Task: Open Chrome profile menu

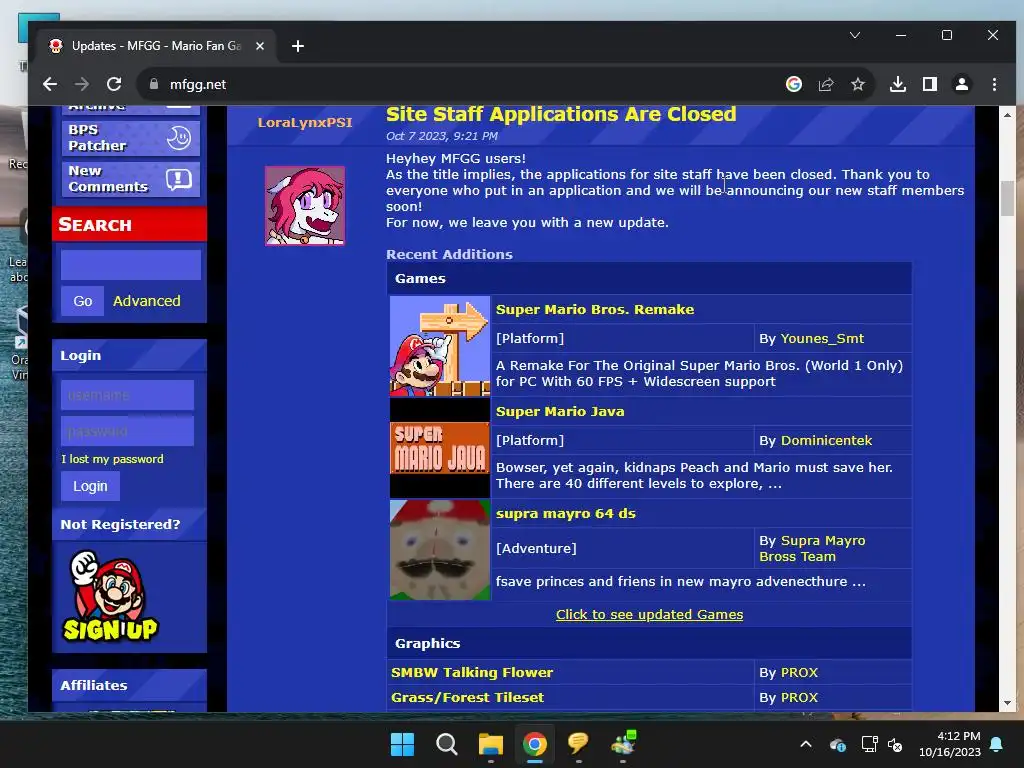Action: coord(962,84)
